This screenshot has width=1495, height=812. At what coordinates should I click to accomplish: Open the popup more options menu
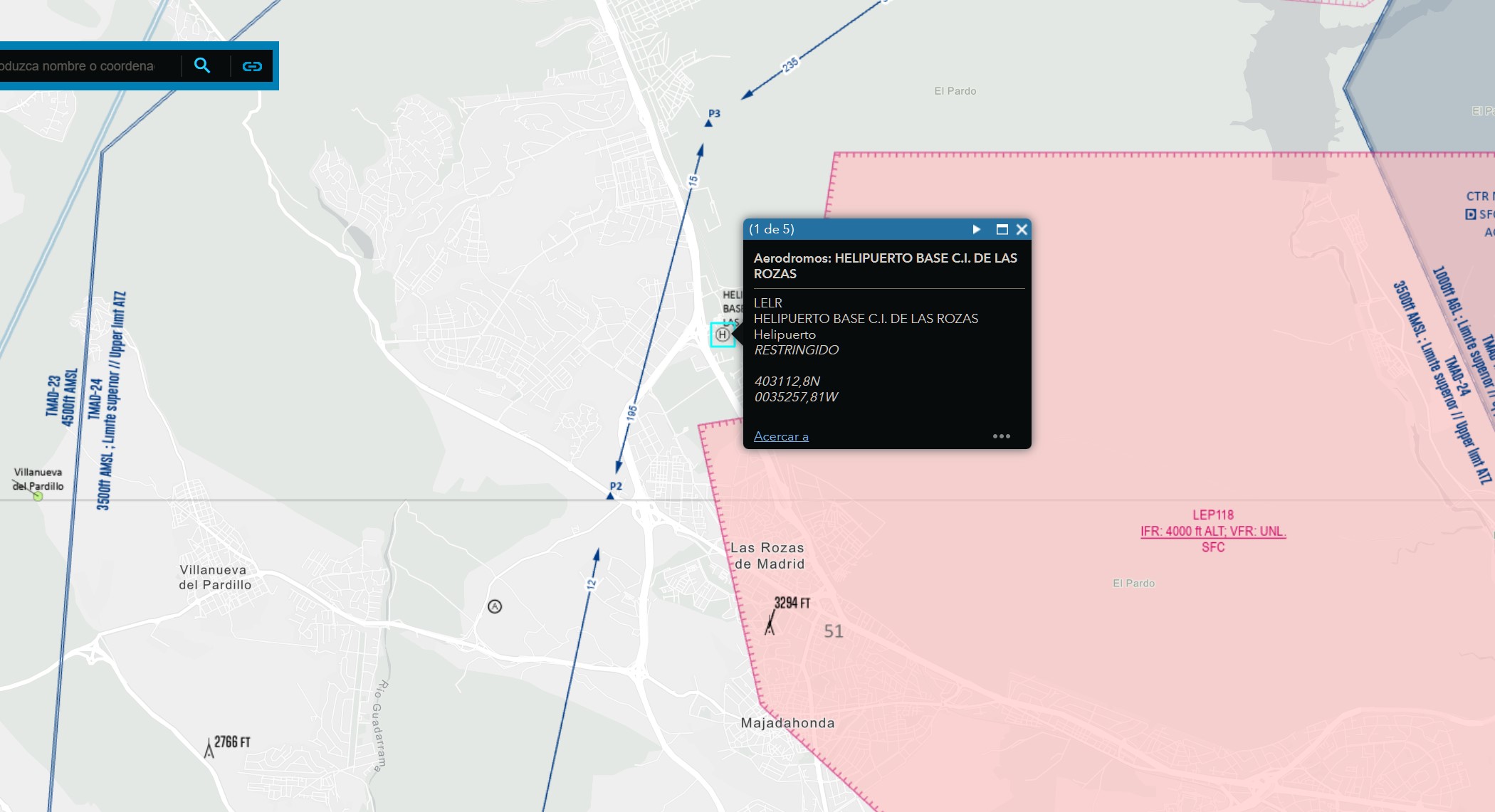[x=1002, y=436]
